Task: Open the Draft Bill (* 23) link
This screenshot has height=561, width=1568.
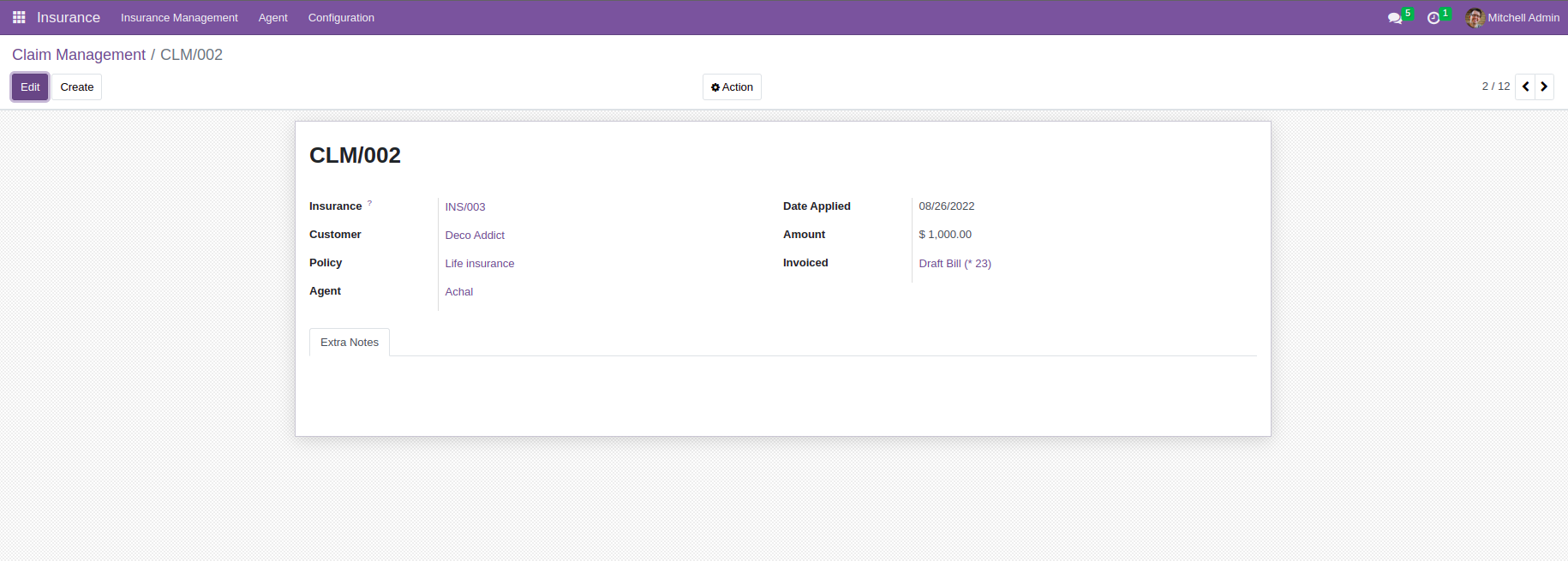Action: coord(955,264)
